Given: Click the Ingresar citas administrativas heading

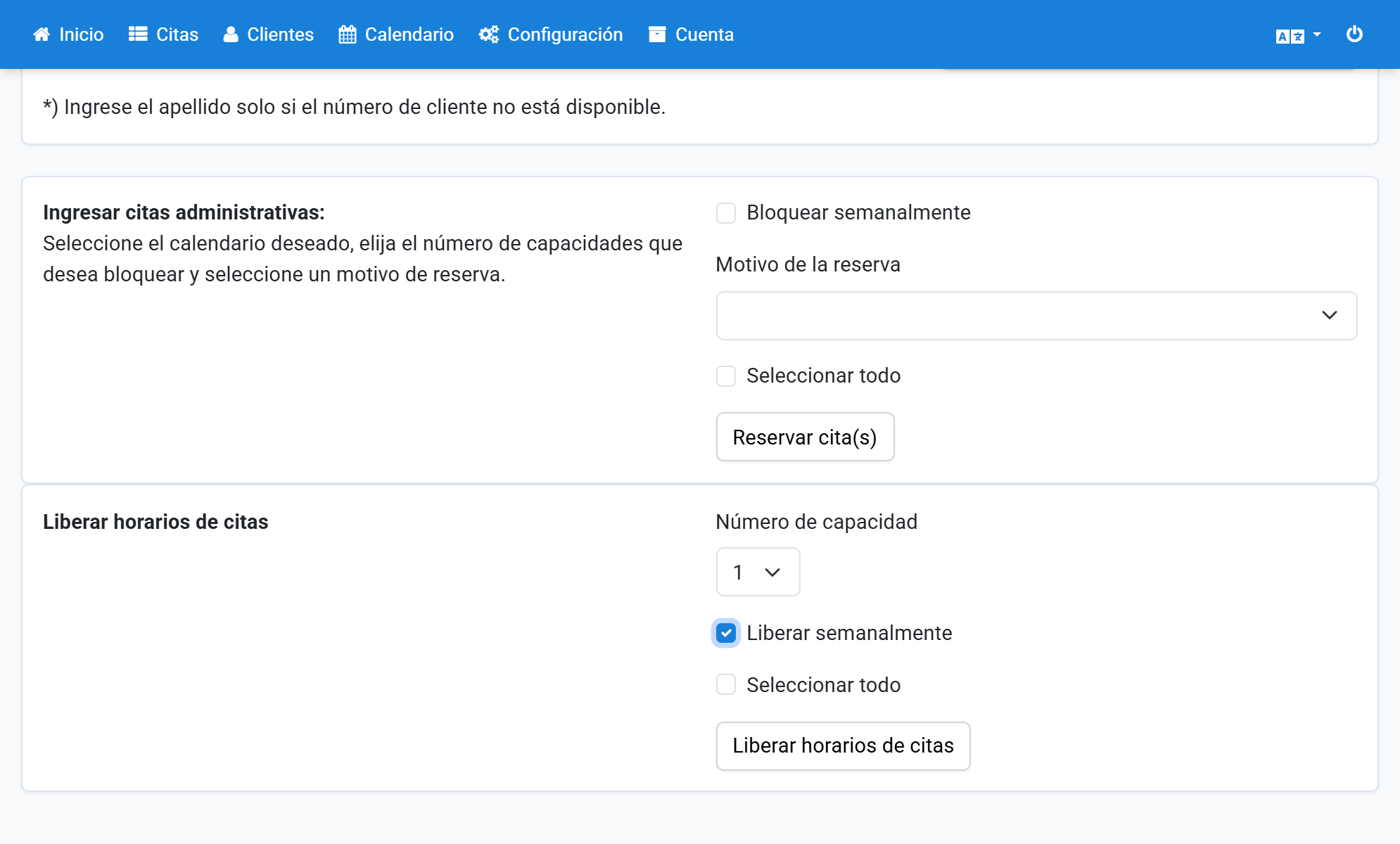Looking at the screenshot, I should pos(184,212).
